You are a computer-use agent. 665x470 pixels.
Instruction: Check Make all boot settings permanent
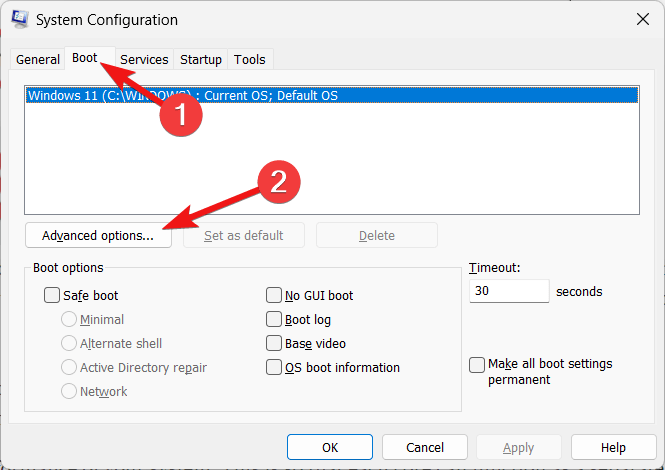(x=478, y=365)
